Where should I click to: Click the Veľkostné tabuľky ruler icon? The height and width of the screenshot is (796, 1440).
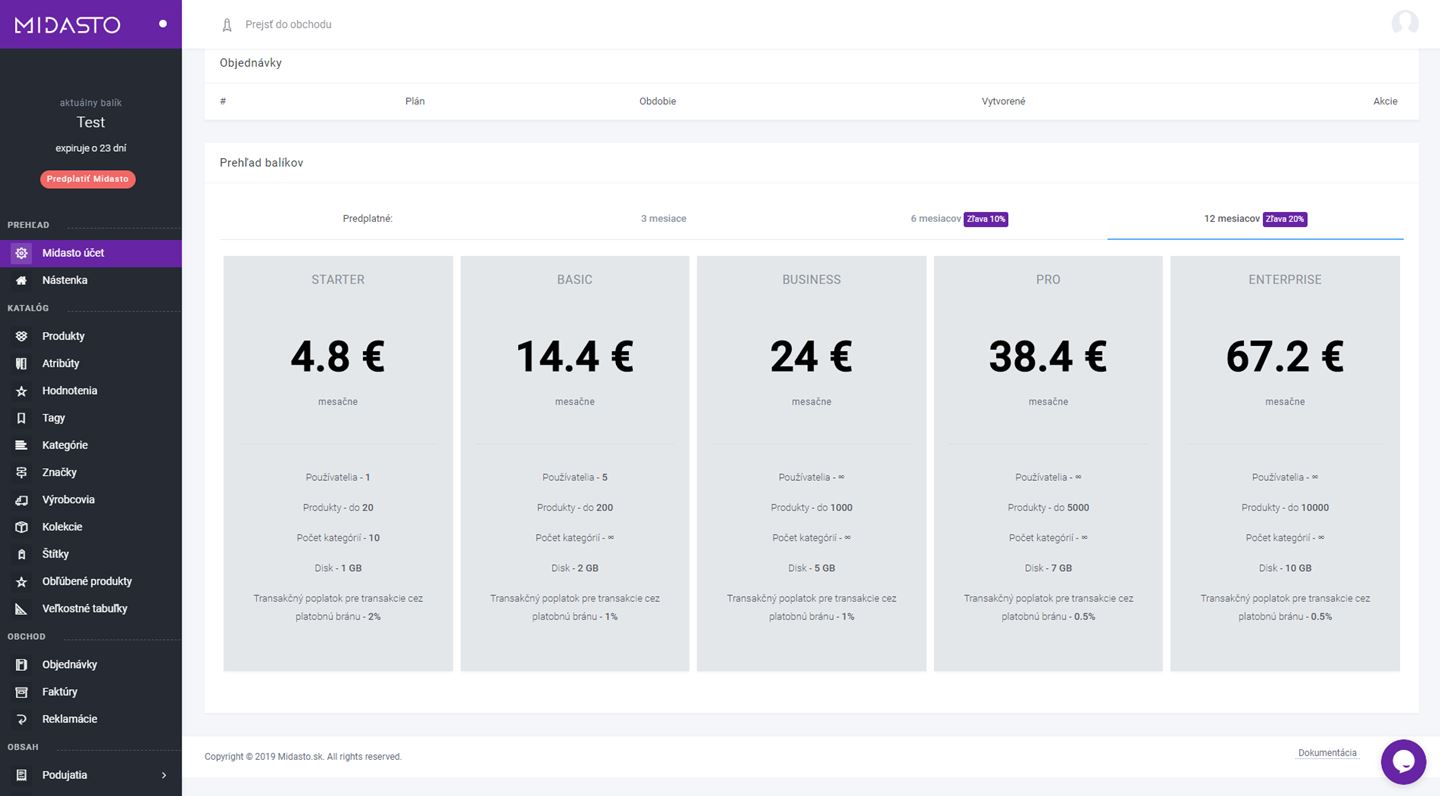21,609
